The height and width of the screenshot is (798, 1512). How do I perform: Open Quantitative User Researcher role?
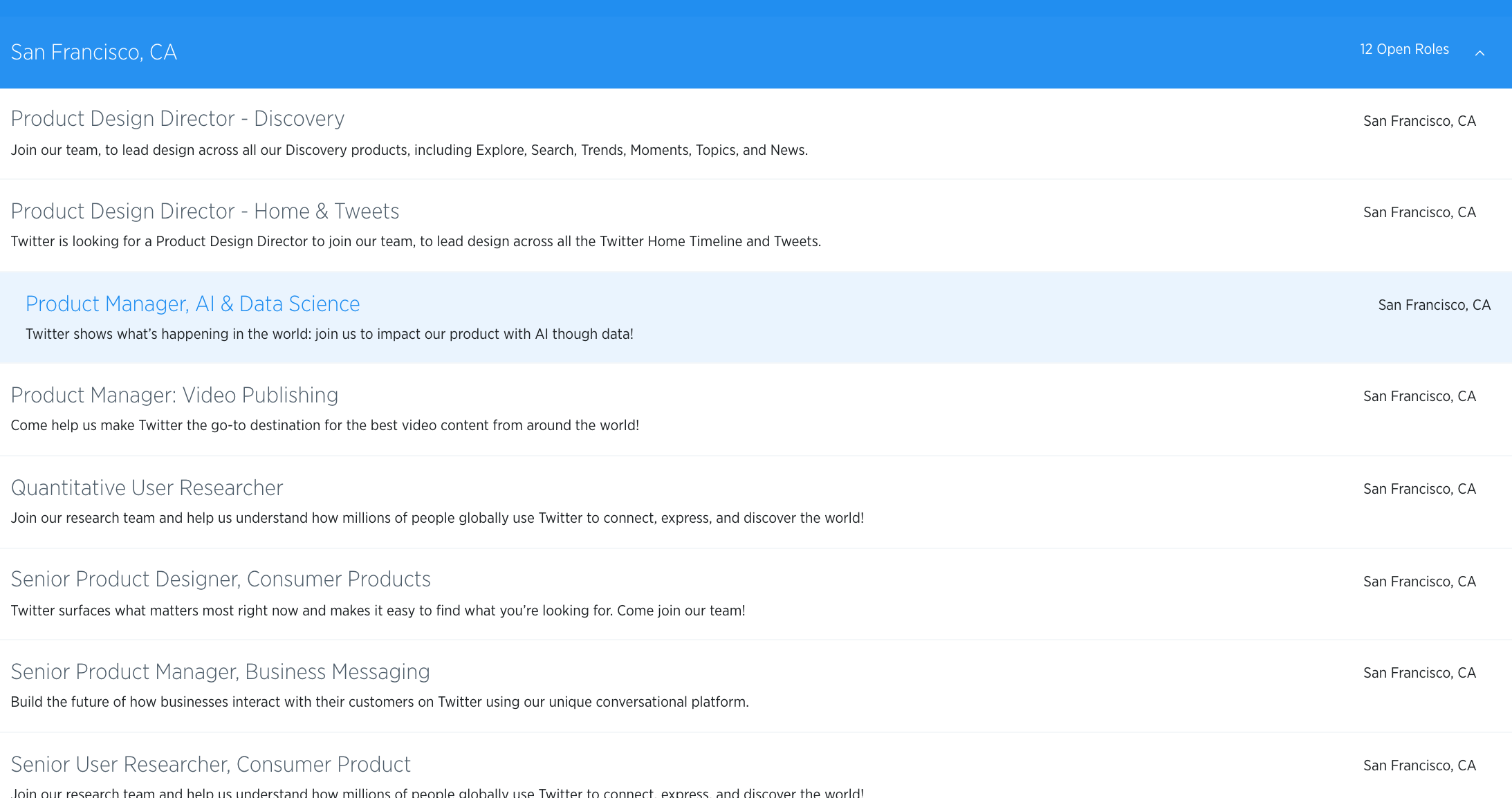(147, 488)
